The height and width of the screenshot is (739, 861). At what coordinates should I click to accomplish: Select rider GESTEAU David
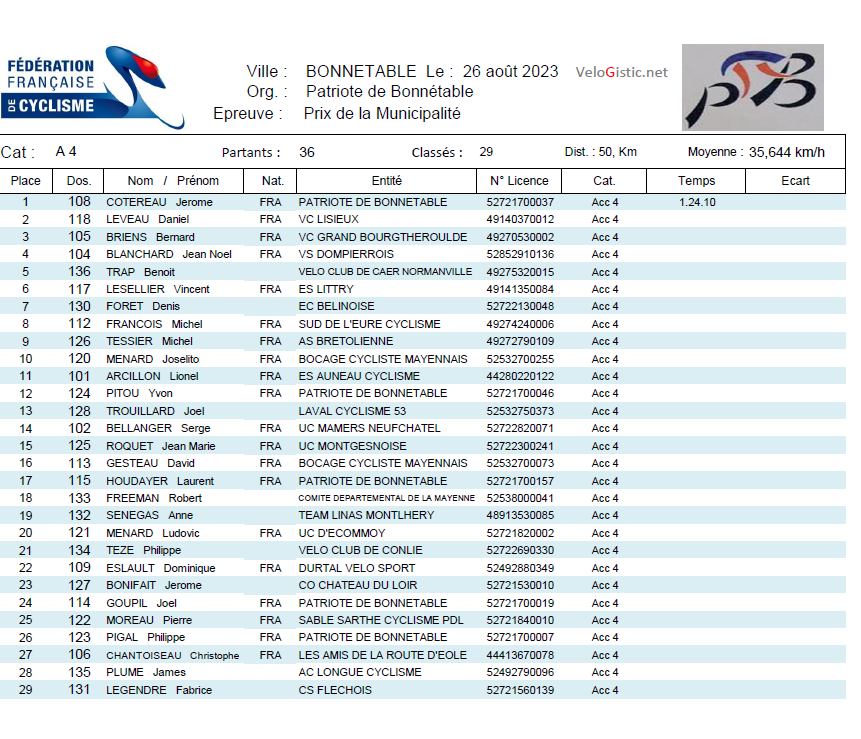point(150,463)
